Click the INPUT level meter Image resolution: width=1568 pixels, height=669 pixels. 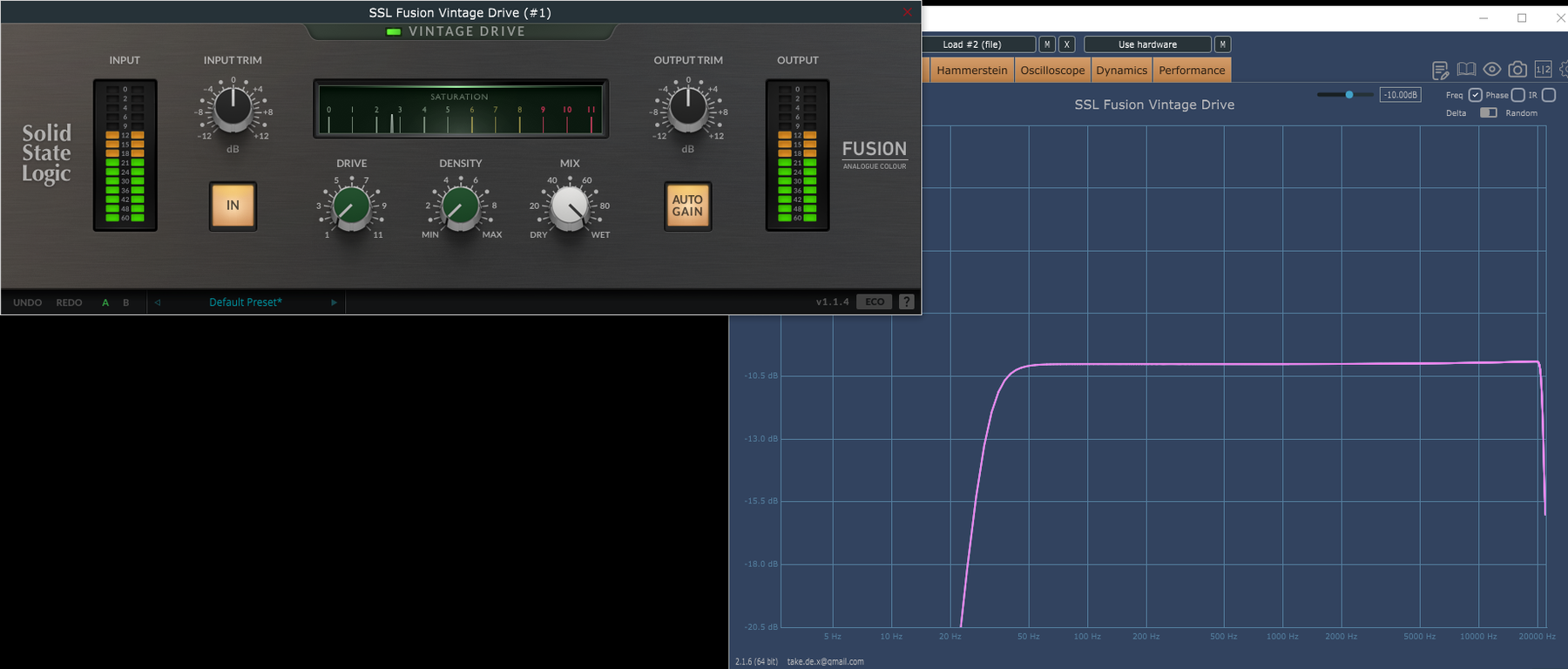pos(125,155)
